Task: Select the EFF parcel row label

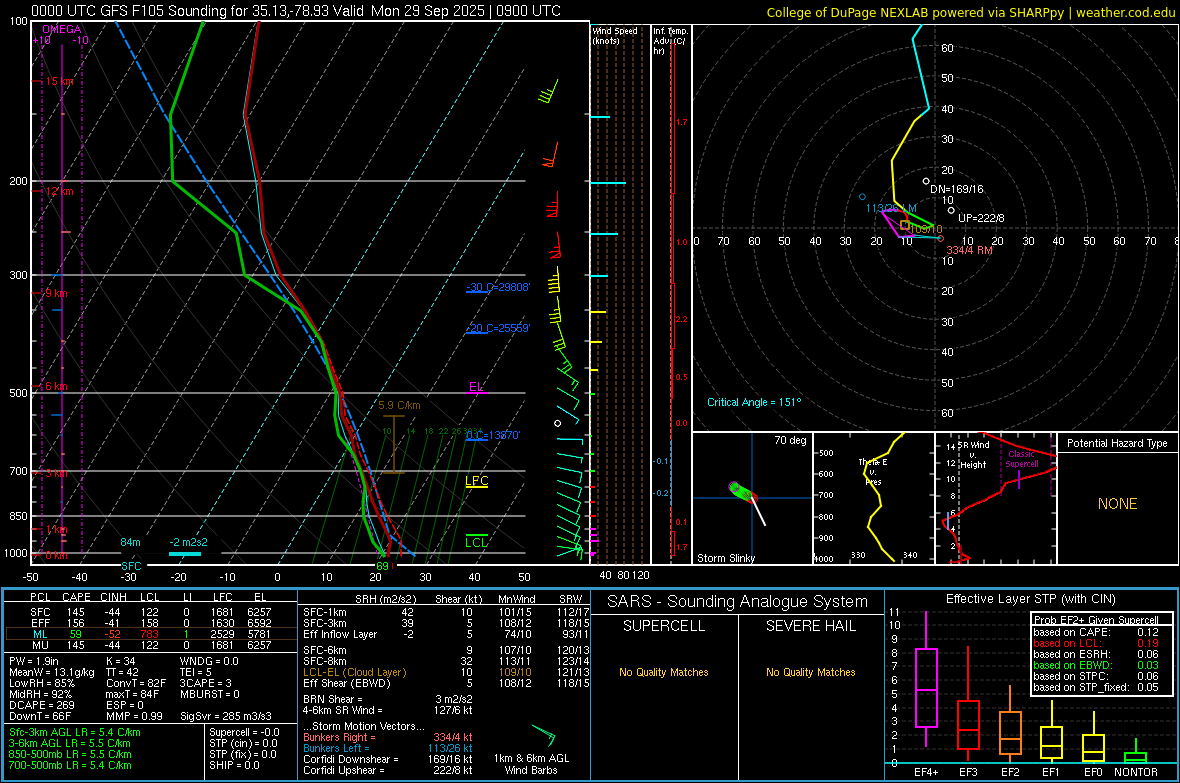Action: (40, 623)
